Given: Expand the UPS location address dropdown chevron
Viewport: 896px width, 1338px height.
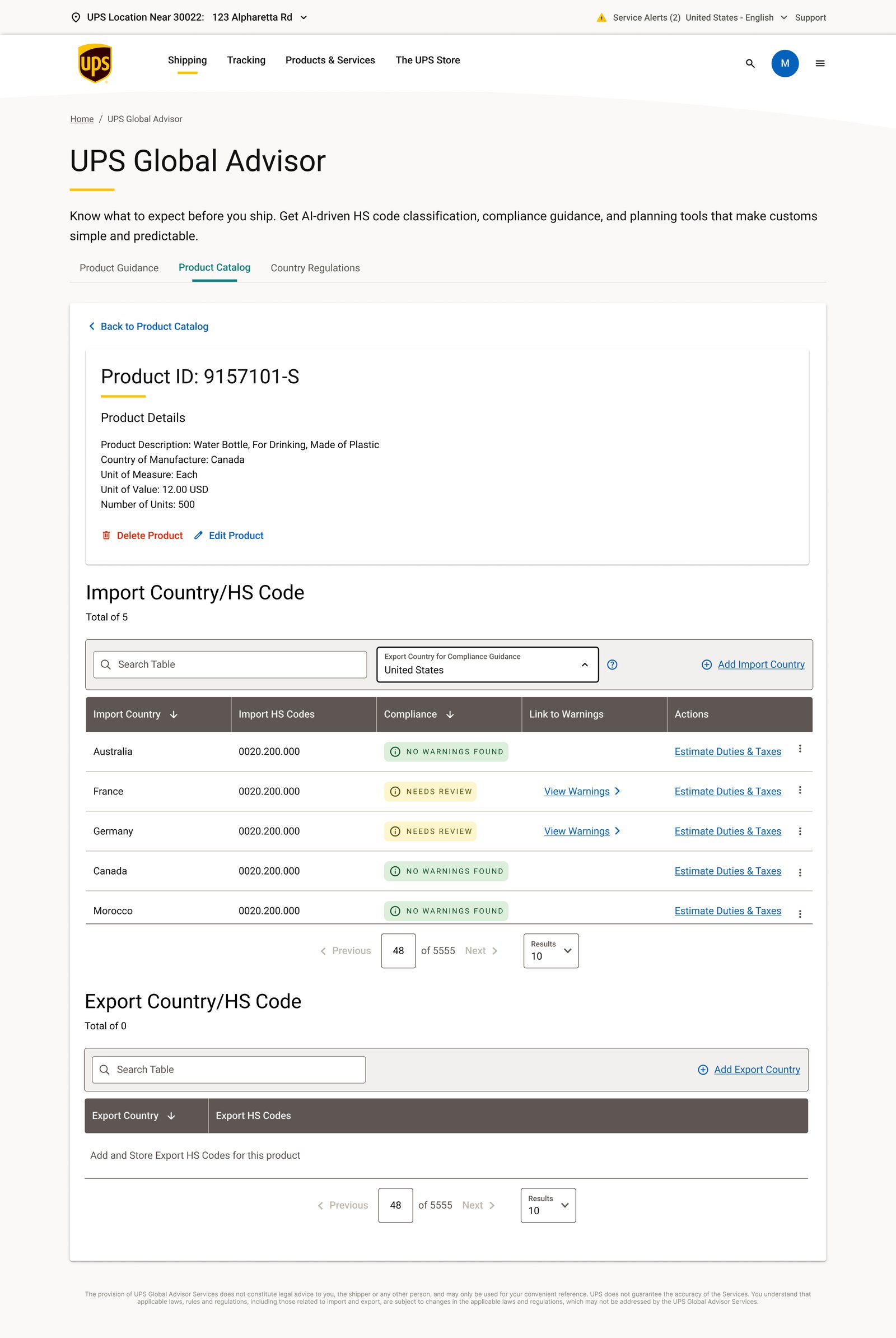Looking at the screenshot, I should (304, 18).
